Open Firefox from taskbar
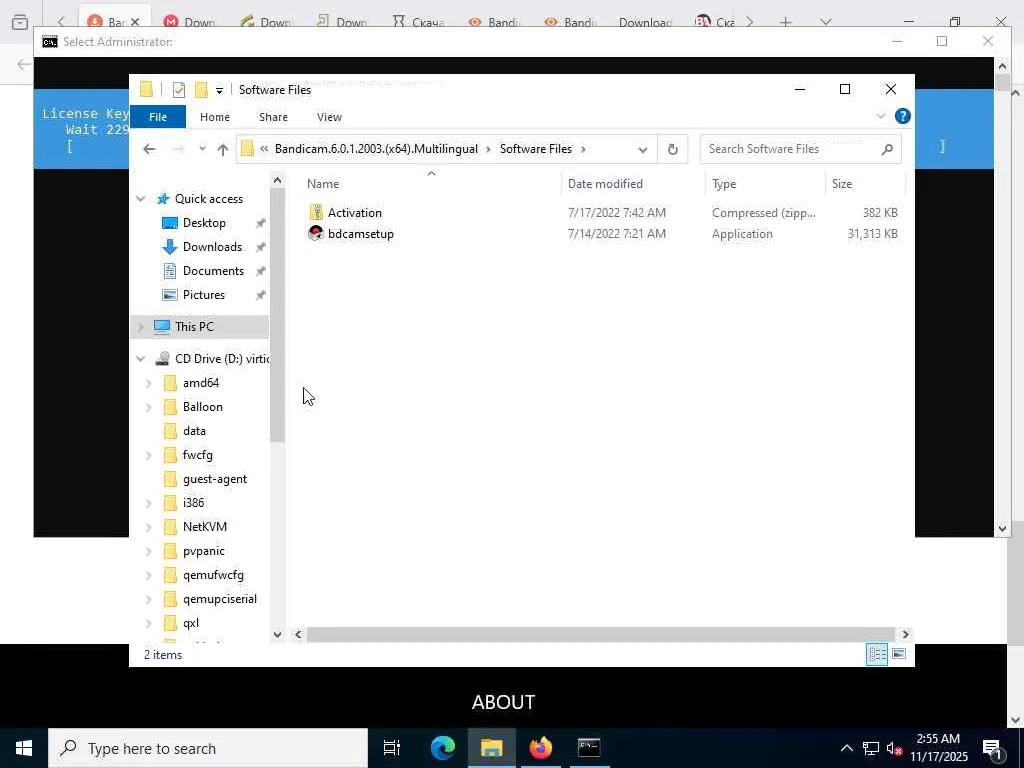Image resolution: width=1024 pixels, height=768 pixels. point(541,748)
